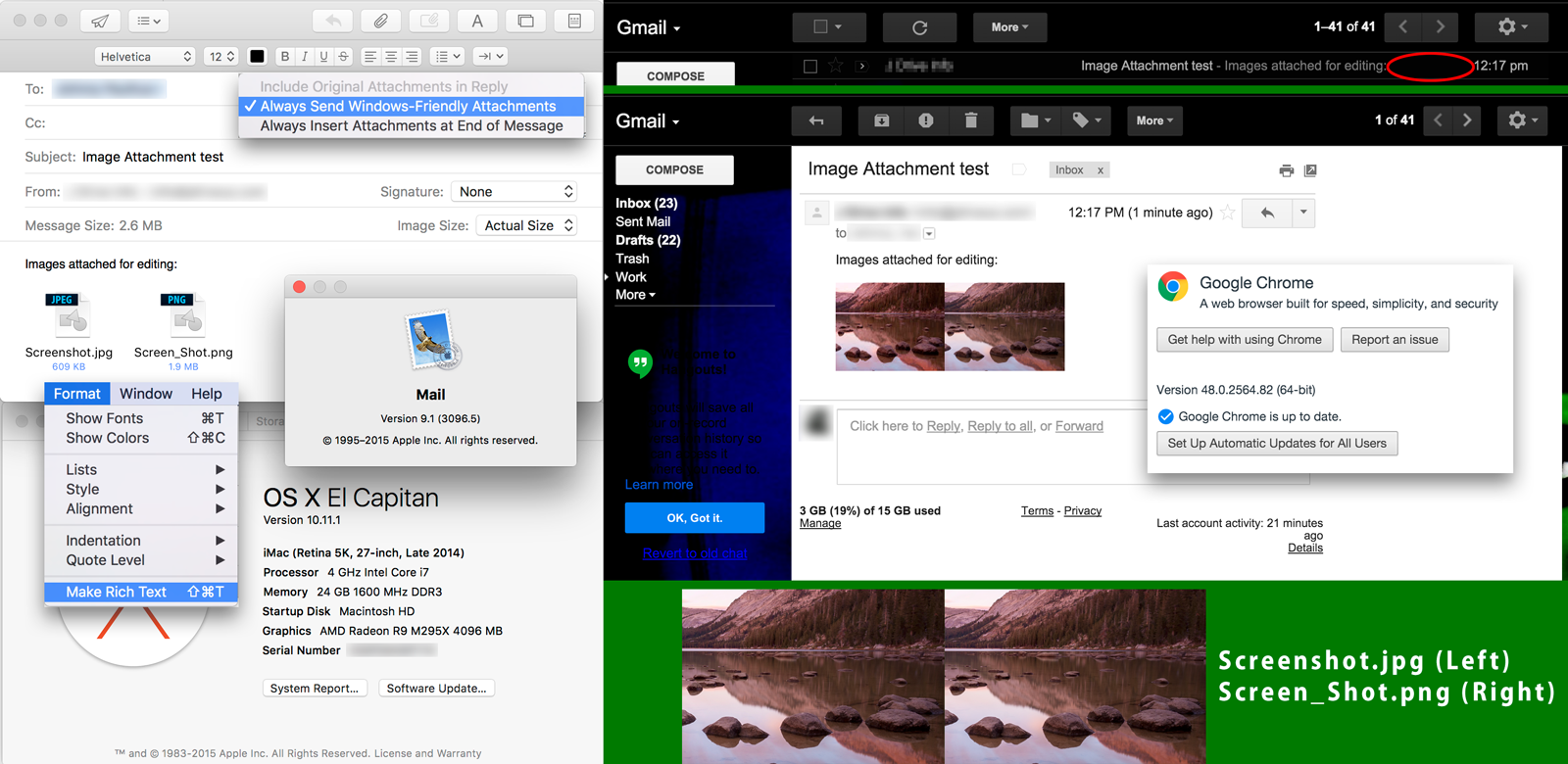Click the Screen_Shot.png attachment icon in Mail
The height and width of the screenshot is (764, 1568).
click(x=183, y=315)
